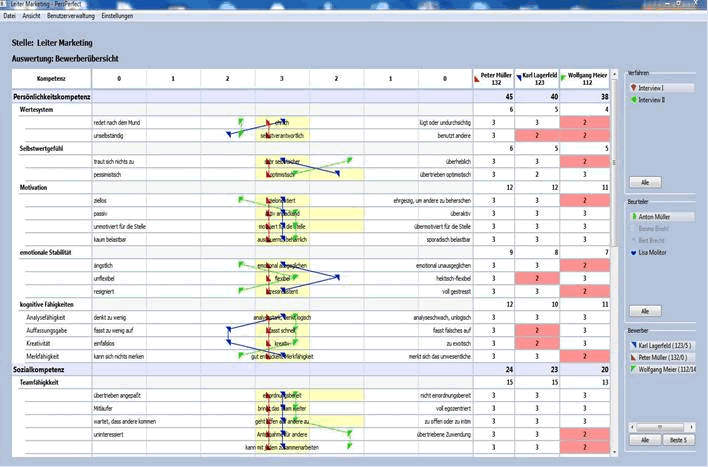This screenshot has height=467, width=708.
Task: Click blue flag marker in 'pessimistisch' row
Action: [x=337, y=173]
